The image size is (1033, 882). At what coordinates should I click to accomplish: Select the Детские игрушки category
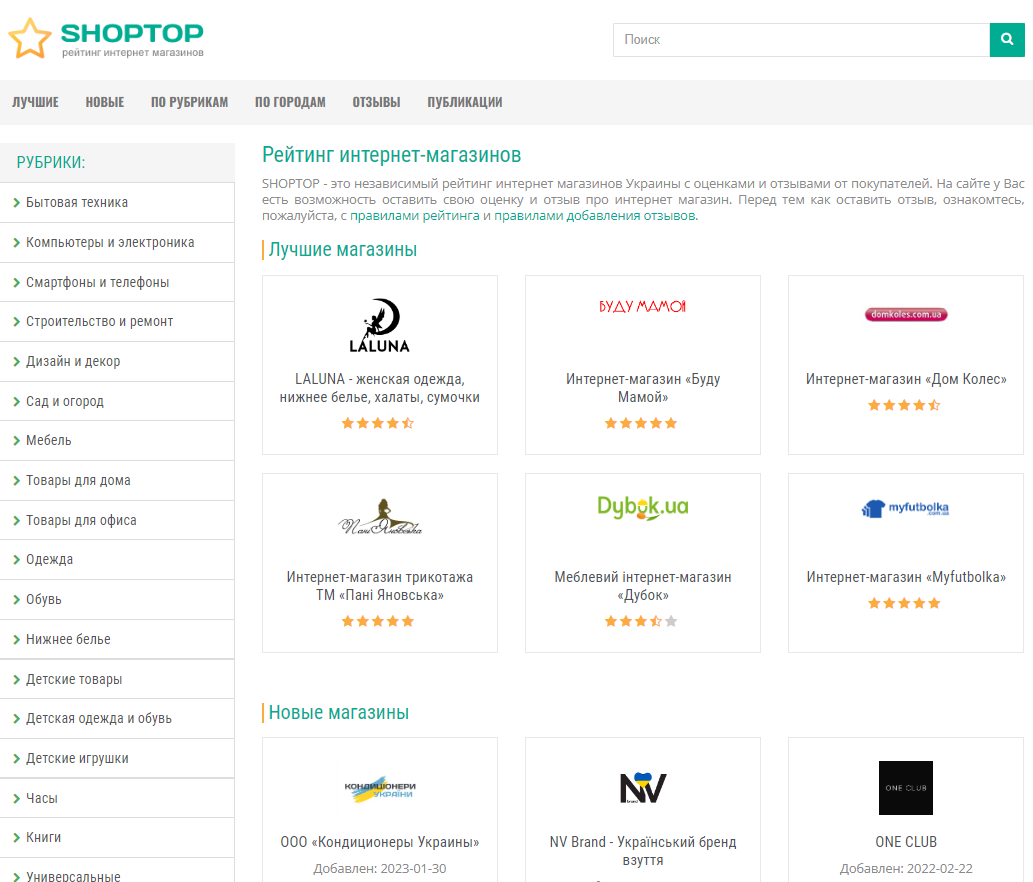click(x=117, y=759)
